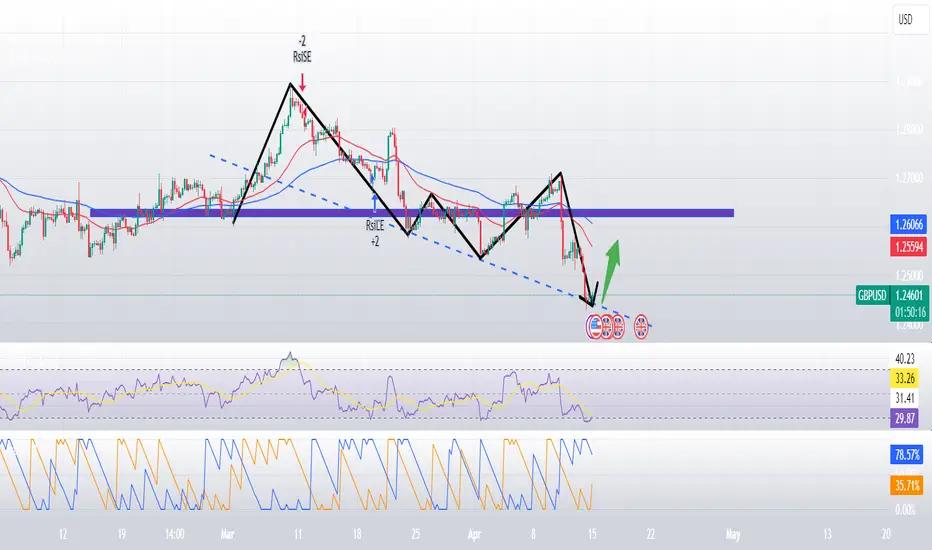Select the purple horizontal support zone rectangle
Image resolution: width=932 pixels, height=550 pixels.
click(412, 213)
